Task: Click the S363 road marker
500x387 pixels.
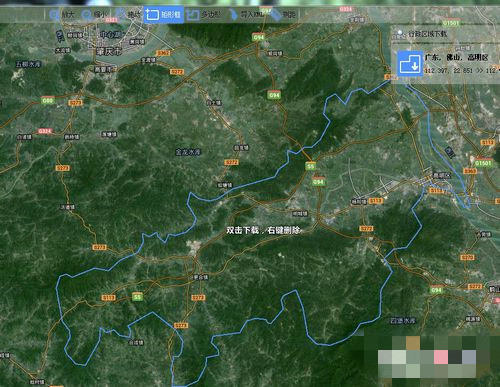Action: coord(470,171)
